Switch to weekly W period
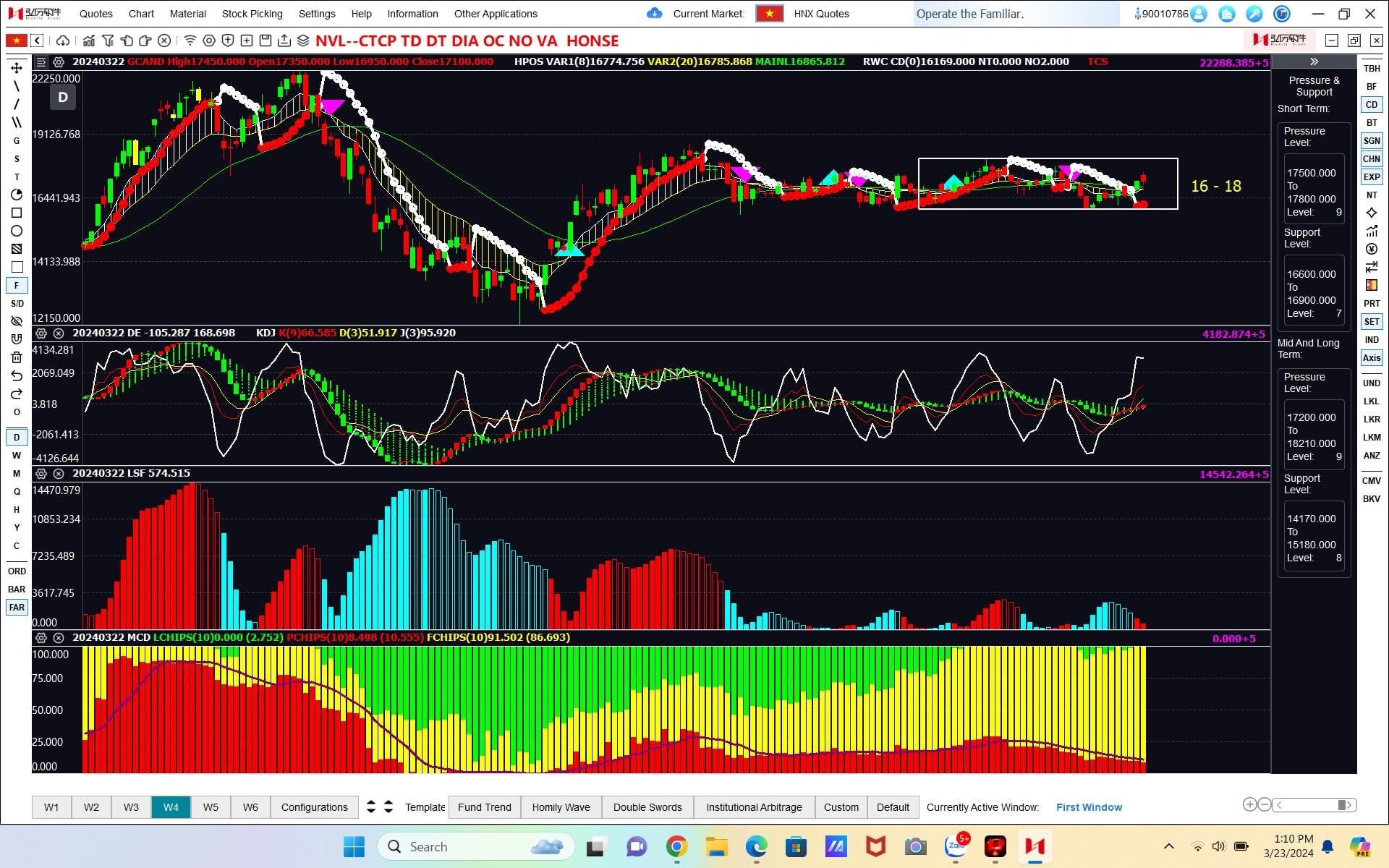Viewport: 1389px width, 868px height. pyautogui.click(x=17, y=455)
